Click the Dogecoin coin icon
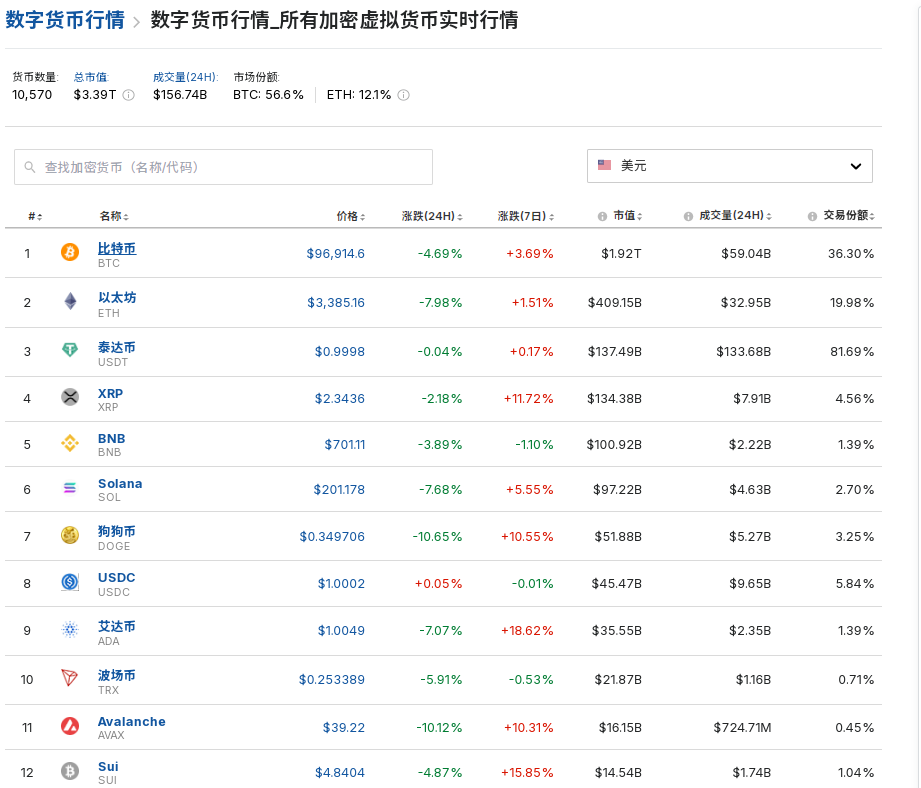This screenshot has height=788, width=921. click(x=69, y=535)
